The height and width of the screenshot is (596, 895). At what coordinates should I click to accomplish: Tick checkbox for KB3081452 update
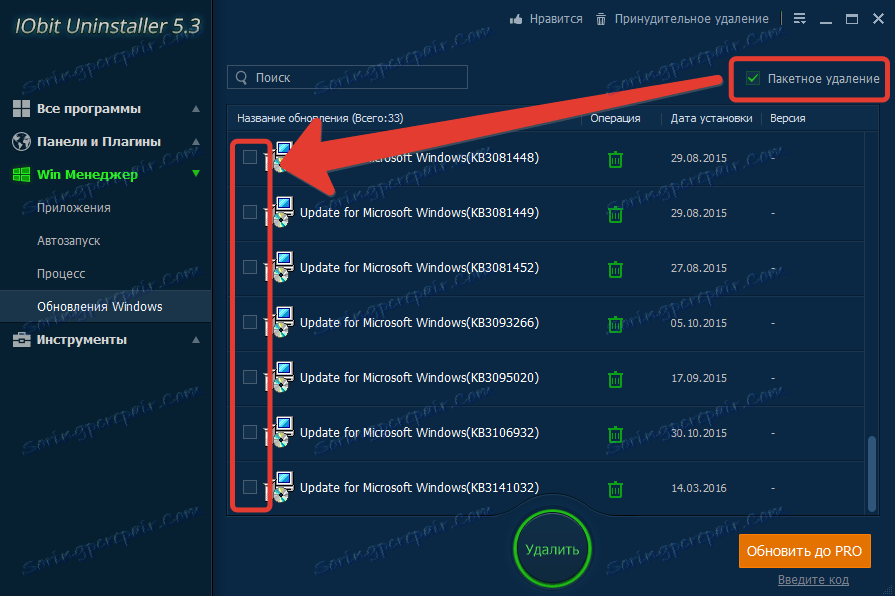coord(249,267)
